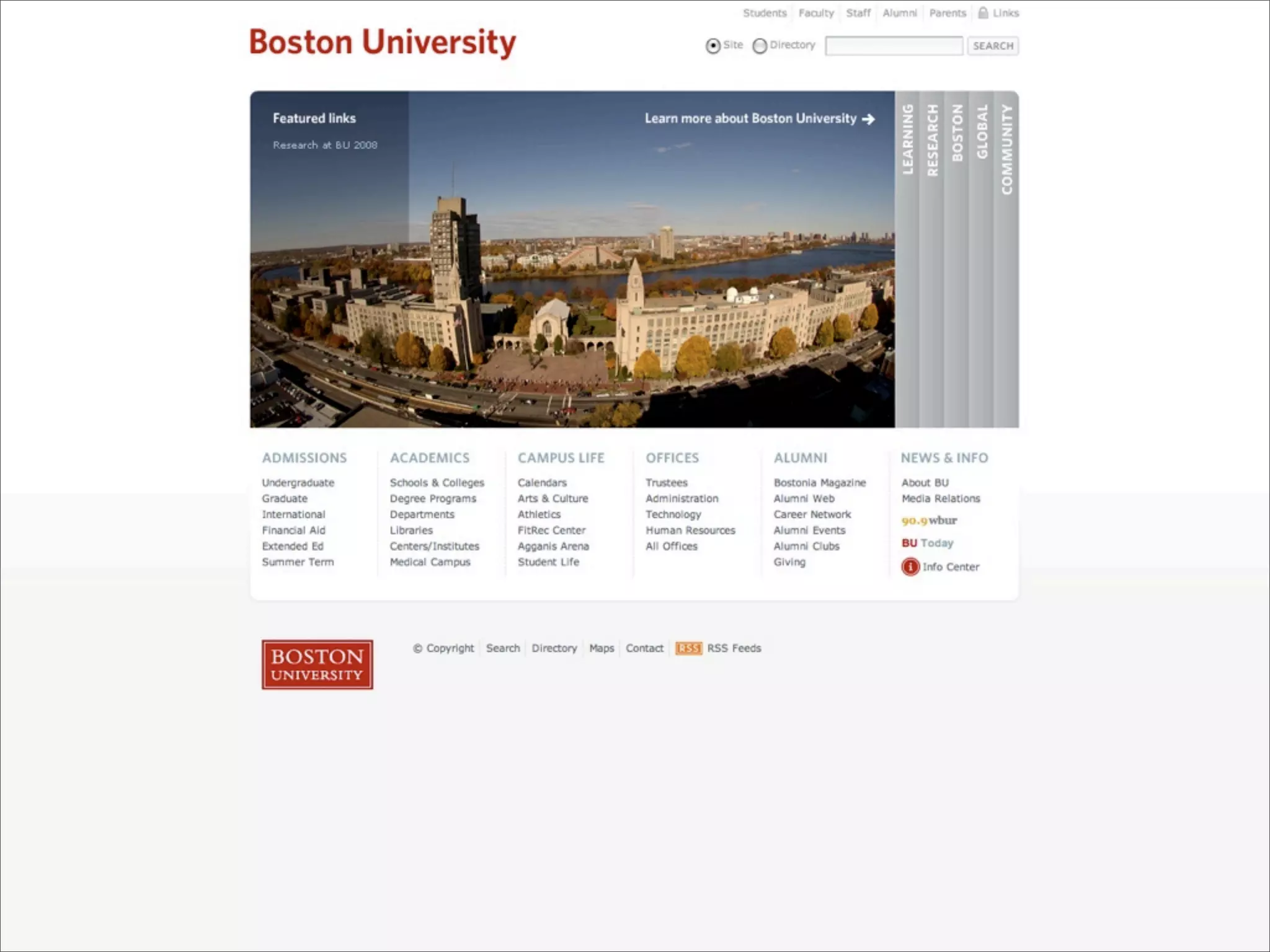The image size is (1270, 952).
Task: Expand the Learning vertical panel tab
Action: pyautogui.click(x=907, y=139)
